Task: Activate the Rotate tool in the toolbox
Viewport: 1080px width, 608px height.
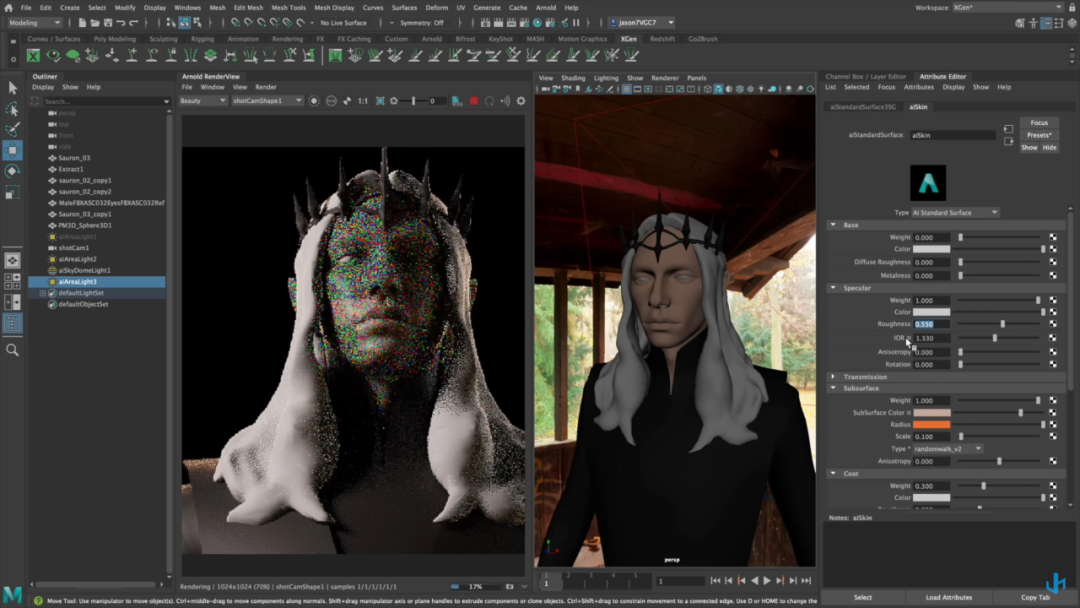Action: pyautogui.click(x=12, y=171)
